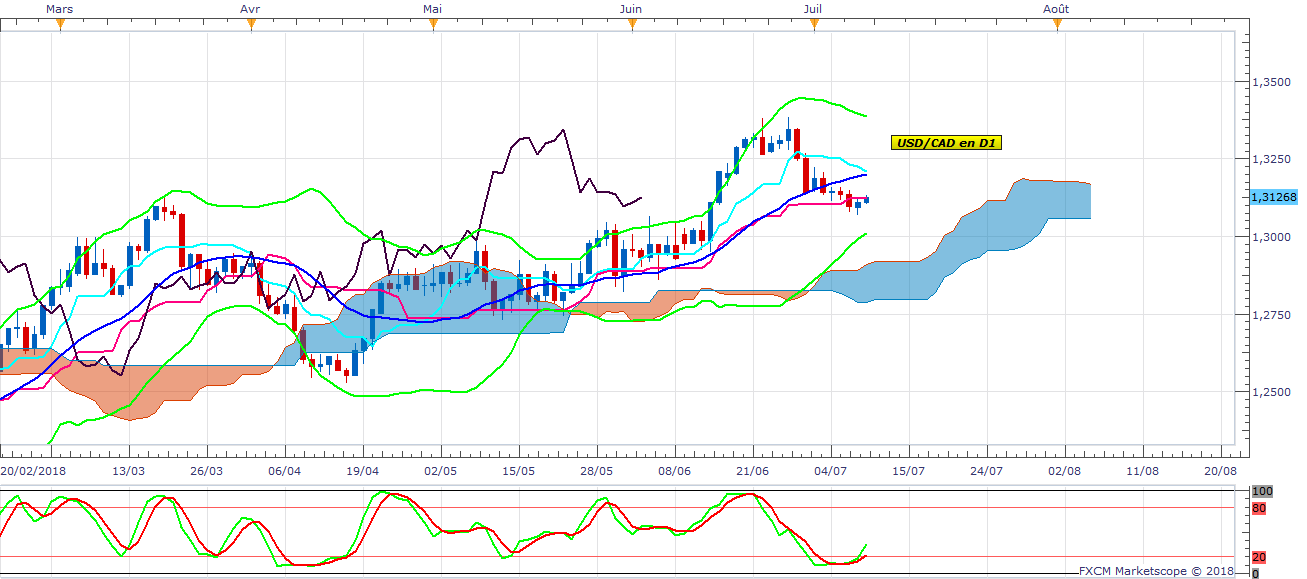Screen dimensions: 1307x579
Task: Click the 19/04 date label
Action: pos(362,470)
